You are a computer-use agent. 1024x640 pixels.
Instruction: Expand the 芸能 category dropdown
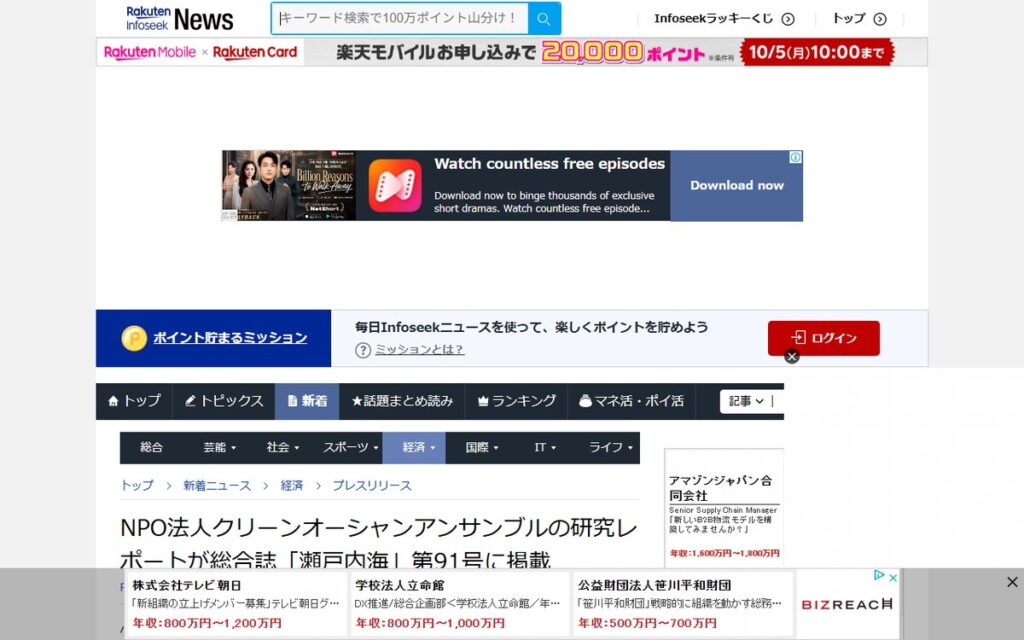tap(219, 447)
